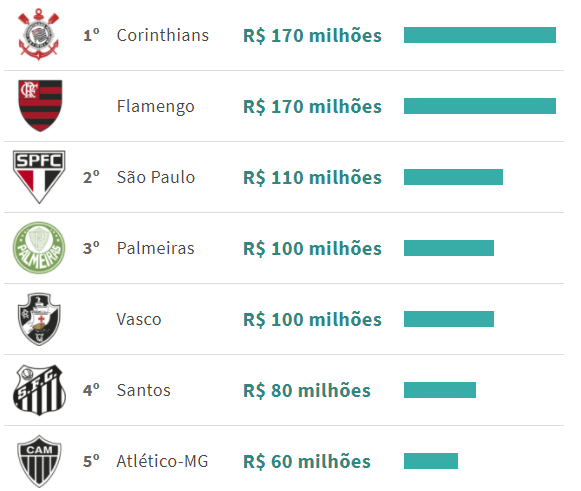Click the 5º ranking label
This screenshot has width=581, height=491.
click(91, 461)
